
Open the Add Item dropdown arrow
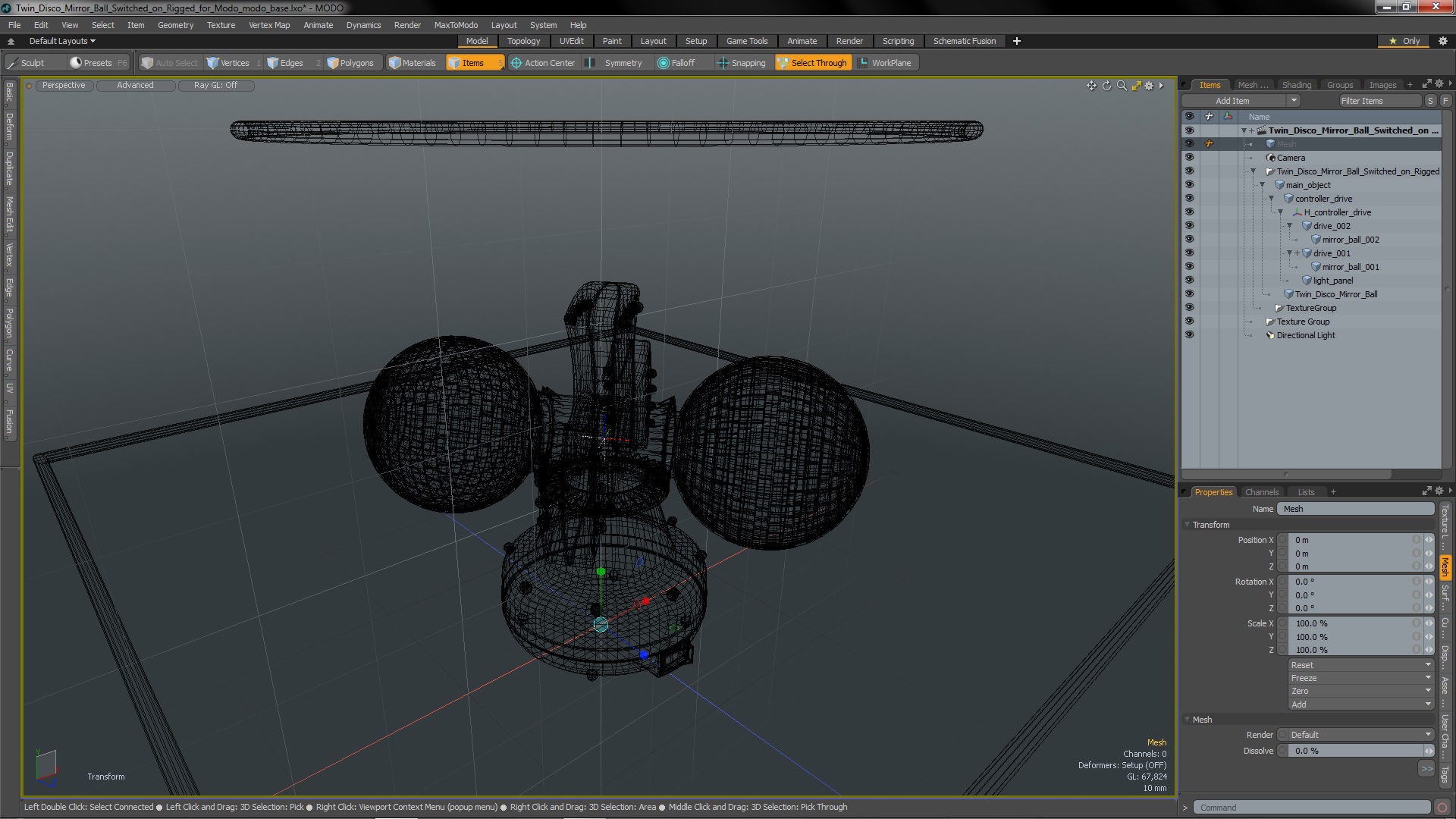(x=1294, y=101)
